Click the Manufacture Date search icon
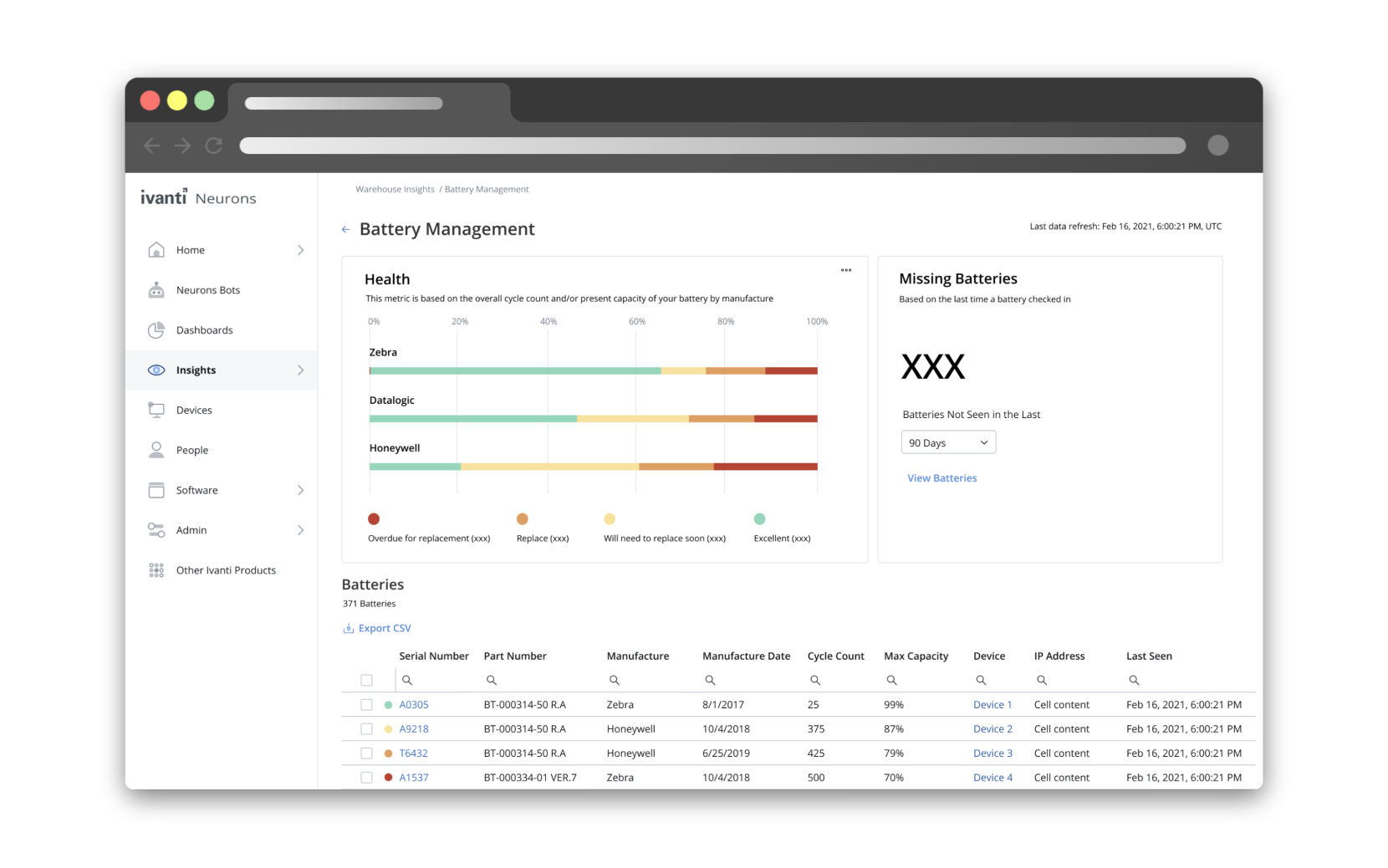Screen dimensions: 1388x868 (710, 681)
